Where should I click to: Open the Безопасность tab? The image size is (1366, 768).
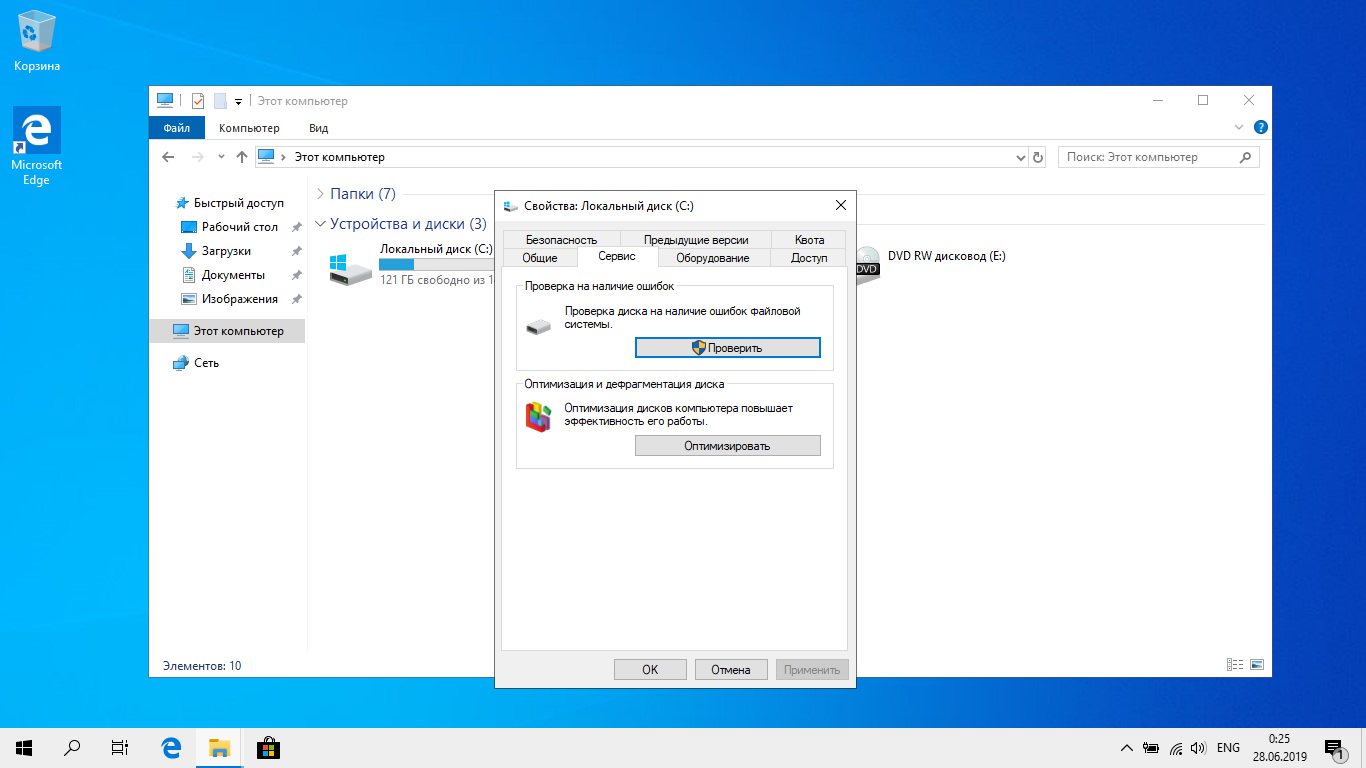coord(561,240)
